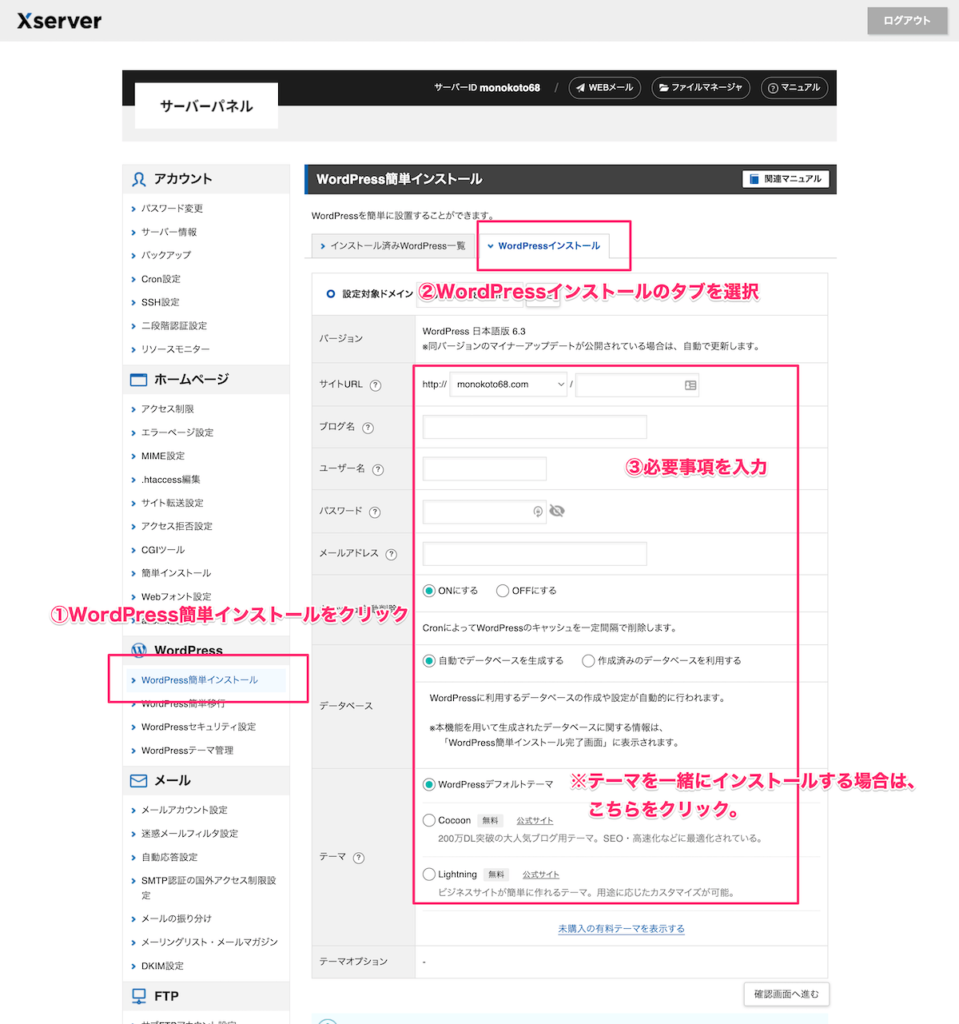Open the monokoto68.com domain dropdown
The height and width of the screenshot is (1024, 959).
point(508,385)
